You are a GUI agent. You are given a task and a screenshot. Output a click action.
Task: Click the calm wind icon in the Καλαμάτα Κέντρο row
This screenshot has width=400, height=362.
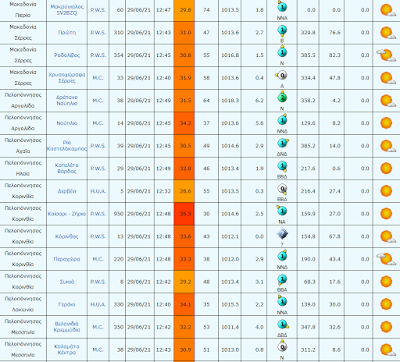click(x=282, y=347)
